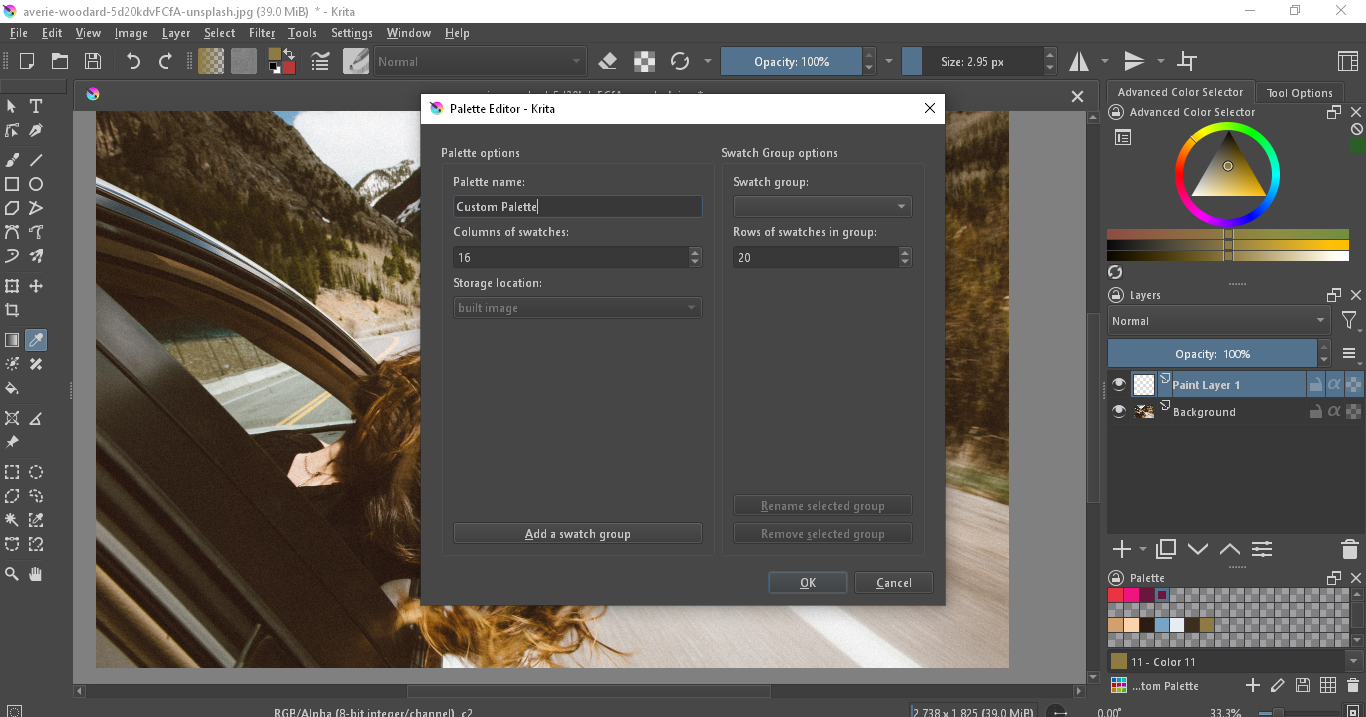
Task: Click Wrap Around Mode icon in toolbar
Action: [1188, 61]
